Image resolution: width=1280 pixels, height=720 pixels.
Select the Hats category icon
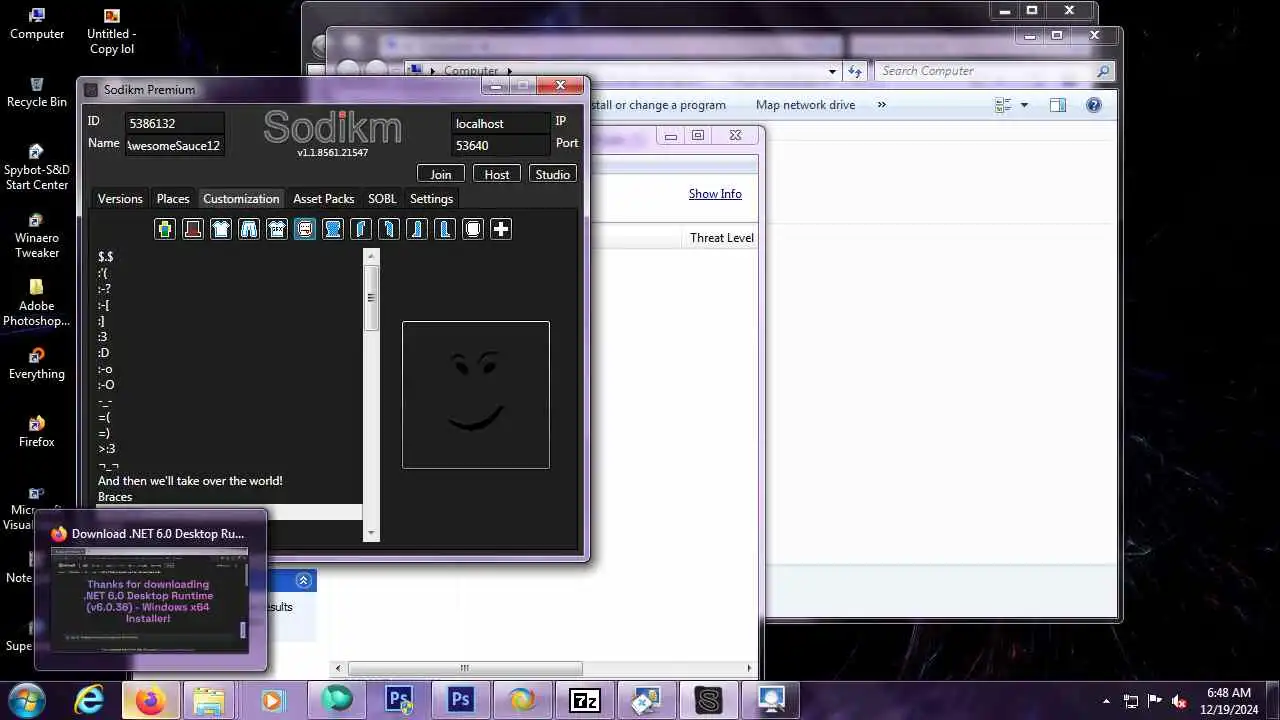point(193,229)
